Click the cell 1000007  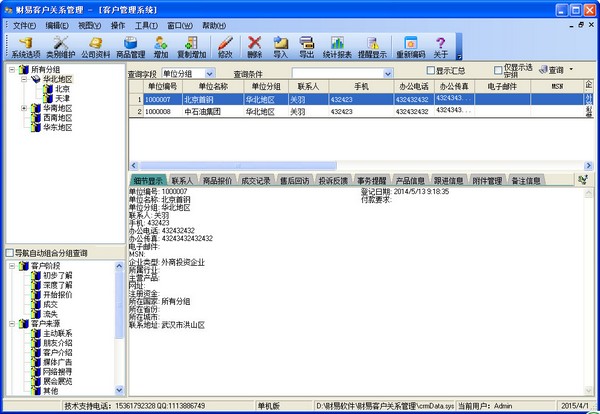click(x=163, y=99)
